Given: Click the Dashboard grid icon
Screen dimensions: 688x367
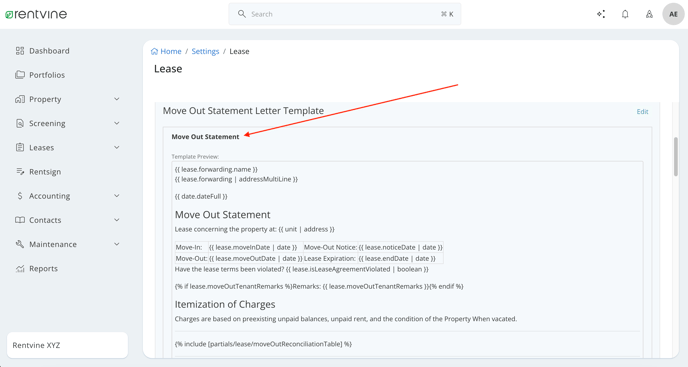Looking at the screenshot, I should [20, 51].
